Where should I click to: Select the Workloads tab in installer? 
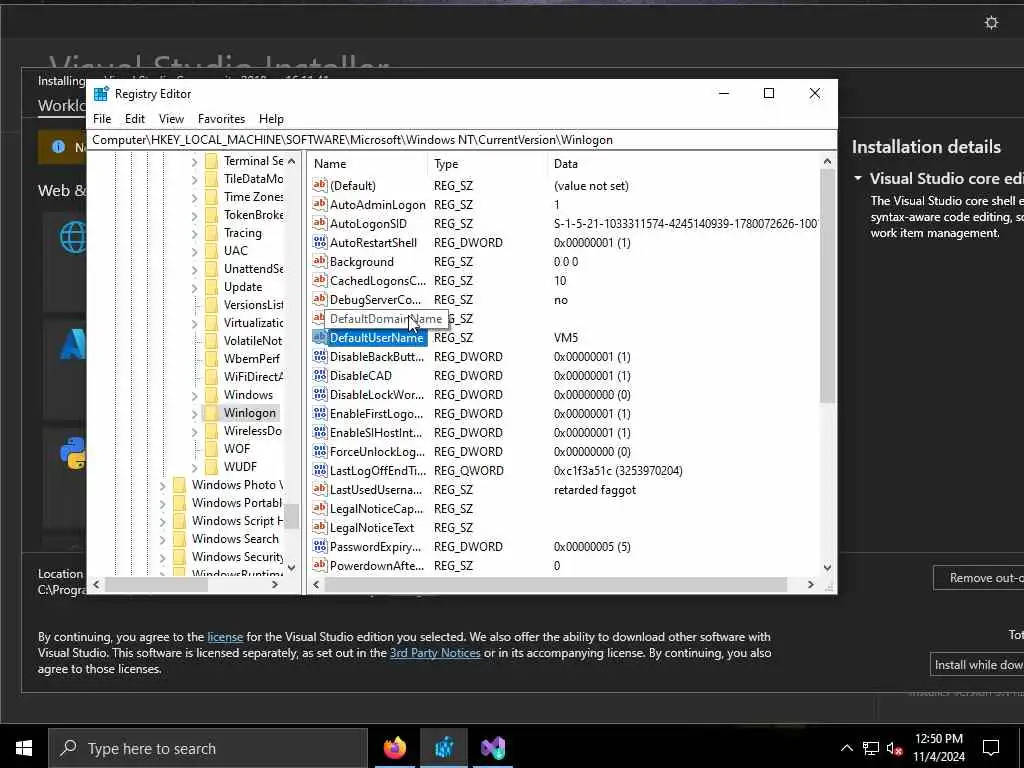coord(61,105)
